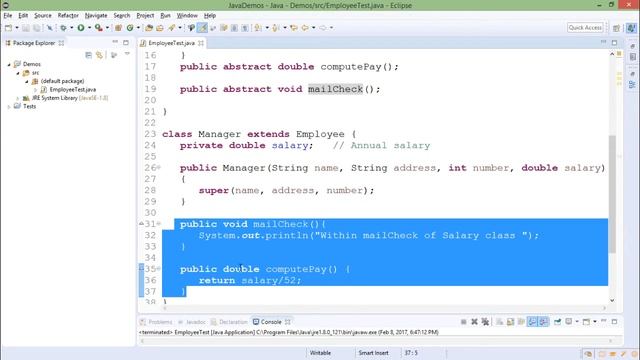640x360 pixels.
Task: Click the Writable status bar entry
Action: (320, 353)
